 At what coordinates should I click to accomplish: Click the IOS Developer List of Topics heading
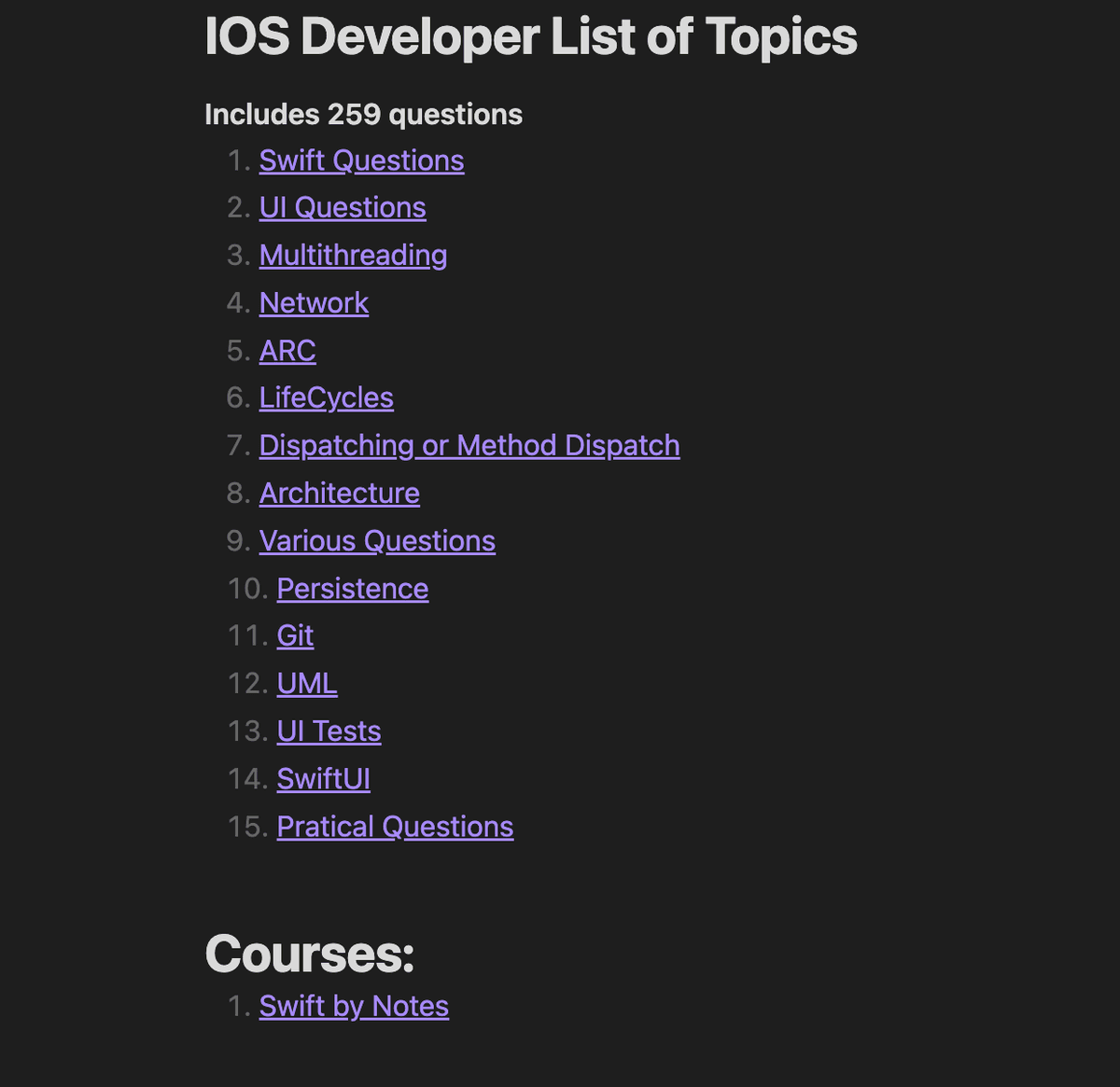point(530,37)
